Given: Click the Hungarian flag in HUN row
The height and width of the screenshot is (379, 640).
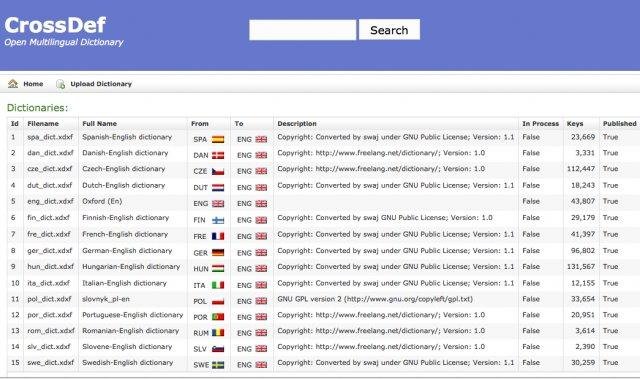Looking at the screenshot, I should [218, 268].
